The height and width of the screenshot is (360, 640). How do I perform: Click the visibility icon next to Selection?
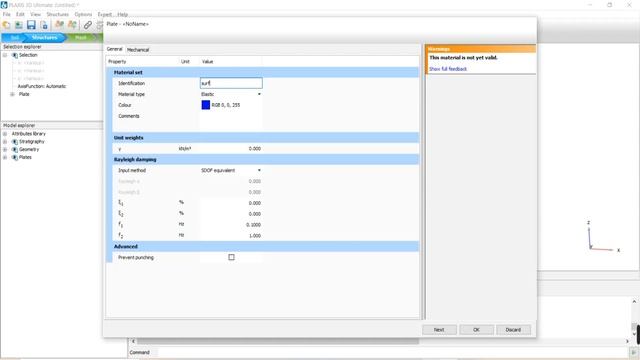(15, 55)
